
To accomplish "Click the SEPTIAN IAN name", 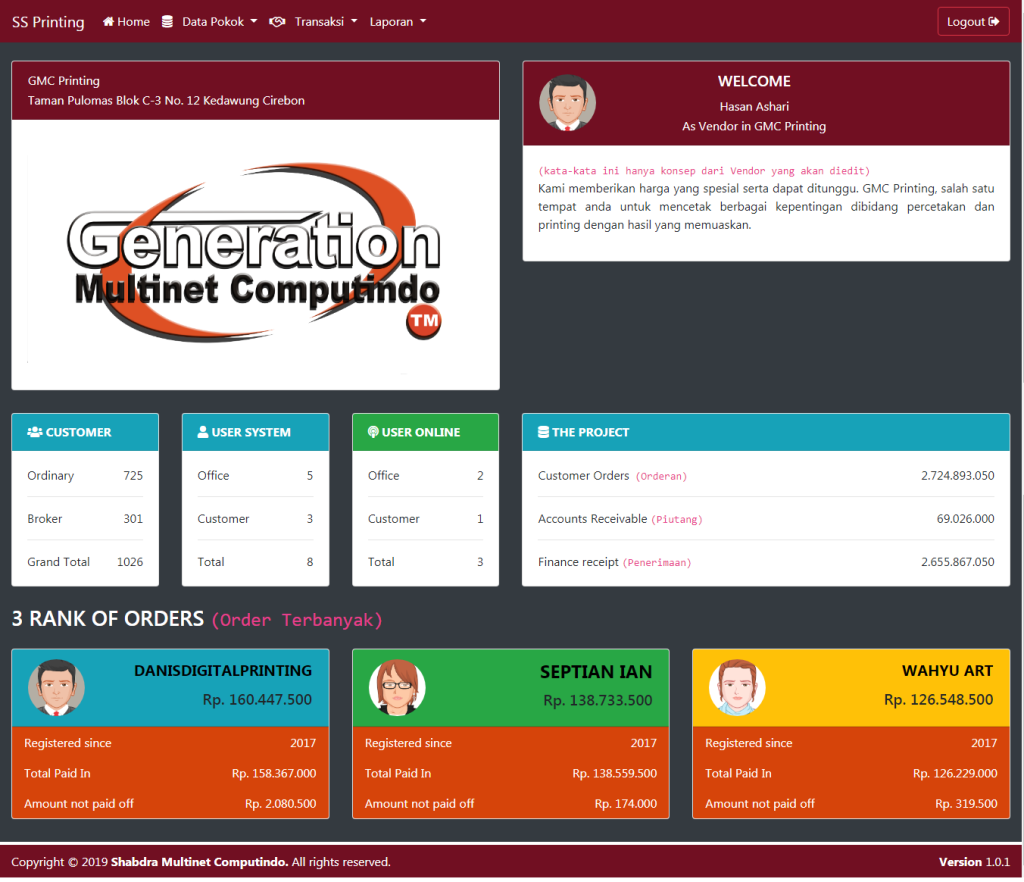I will point(596,672).
